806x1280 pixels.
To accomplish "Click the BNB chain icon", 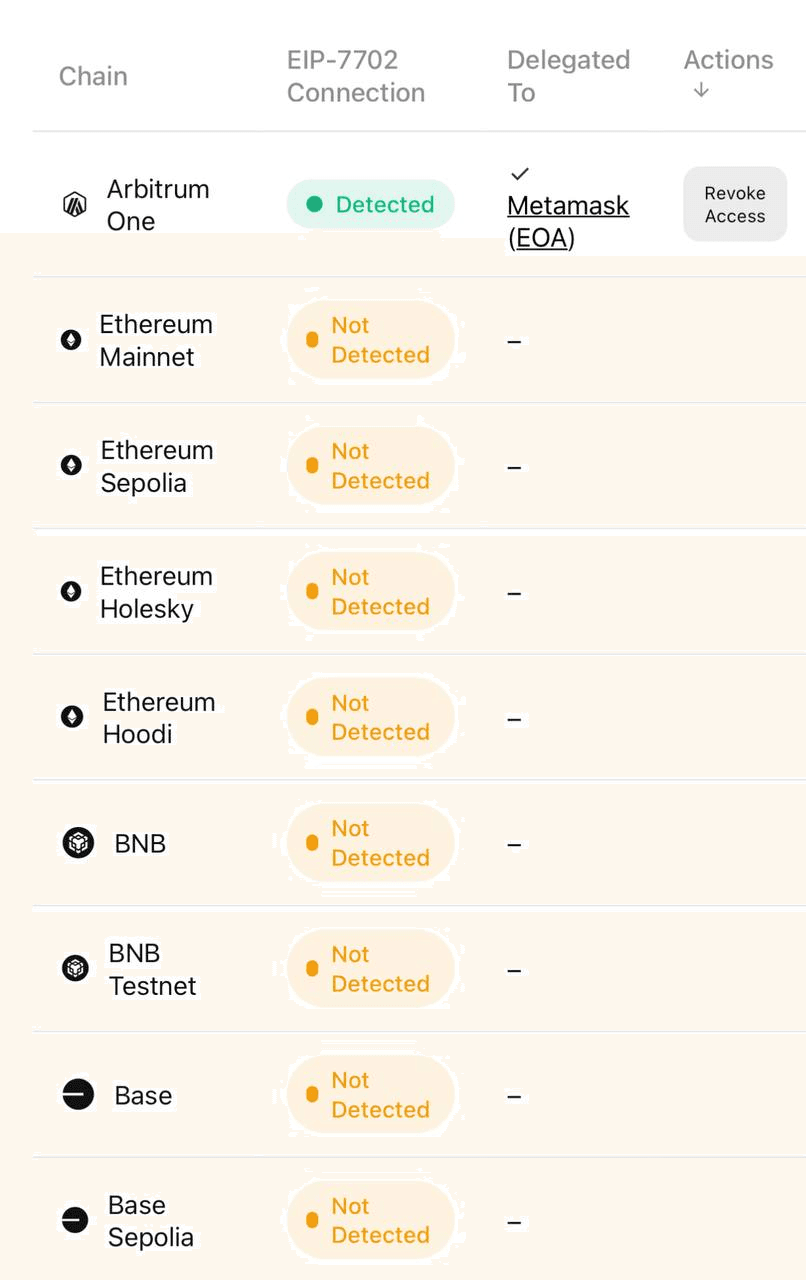I will click(x=78, y=843).
